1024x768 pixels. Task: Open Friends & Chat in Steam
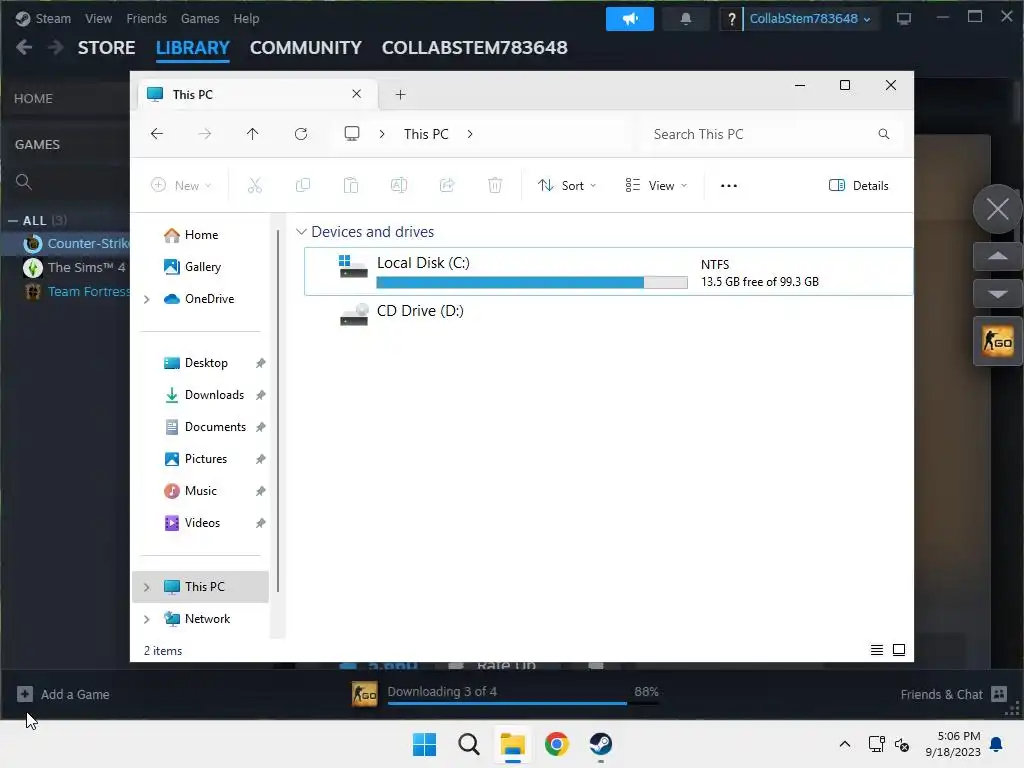coord(953,694)
